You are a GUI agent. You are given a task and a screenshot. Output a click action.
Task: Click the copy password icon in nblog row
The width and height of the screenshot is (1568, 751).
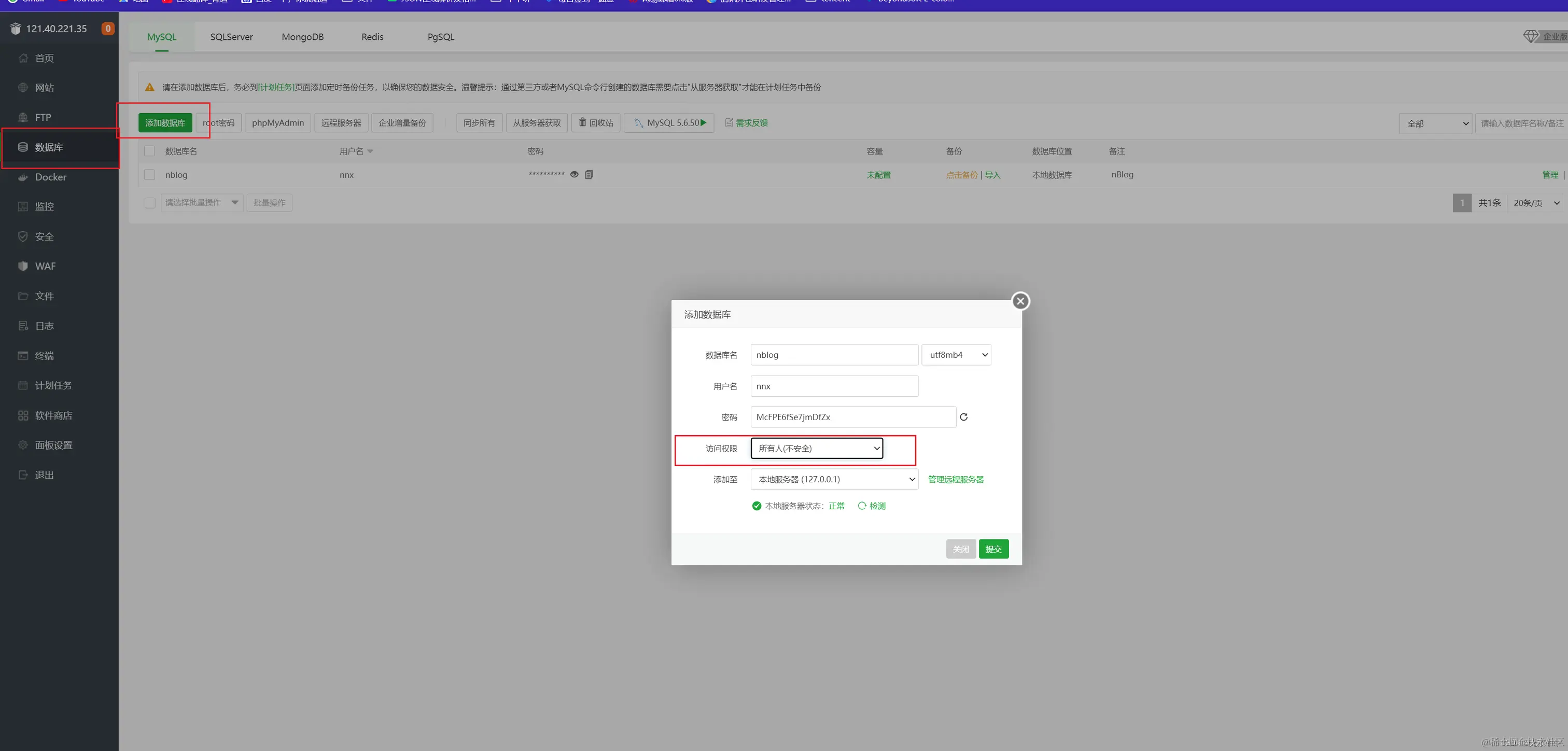pyautogui.click(x=589, y=175)
